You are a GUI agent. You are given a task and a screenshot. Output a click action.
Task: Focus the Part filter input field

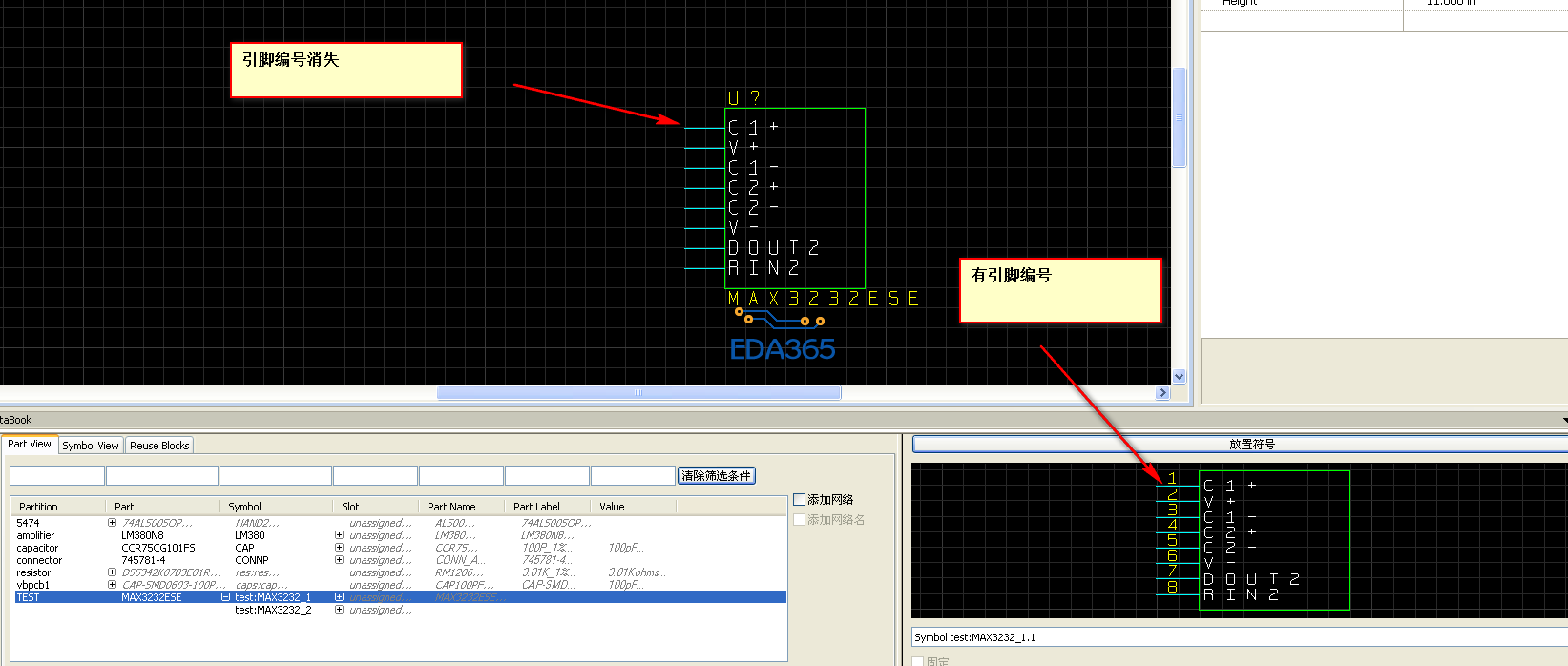pos(162,475)
